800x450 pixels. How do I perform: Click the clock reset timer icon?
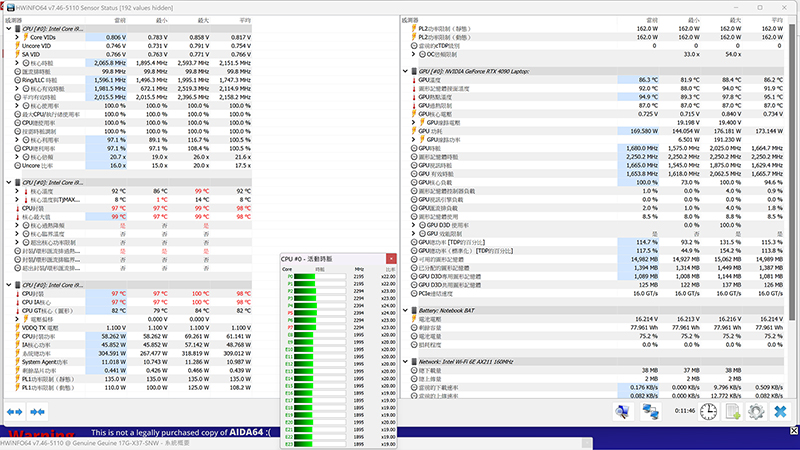coord(708,412)
